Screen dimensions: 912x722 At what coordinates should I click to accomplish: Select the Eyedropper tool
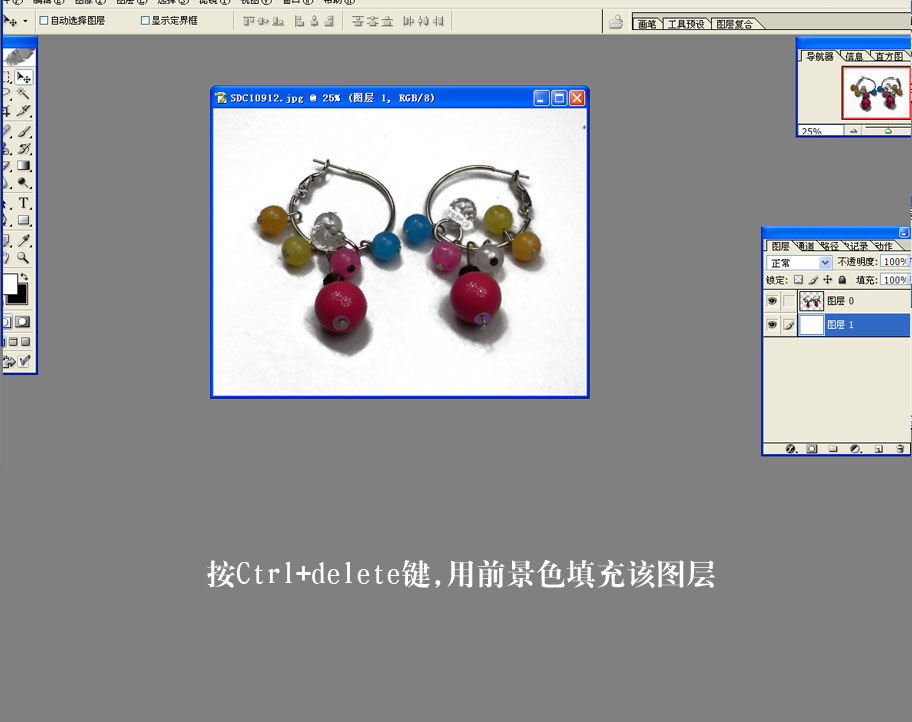(24, 240)
